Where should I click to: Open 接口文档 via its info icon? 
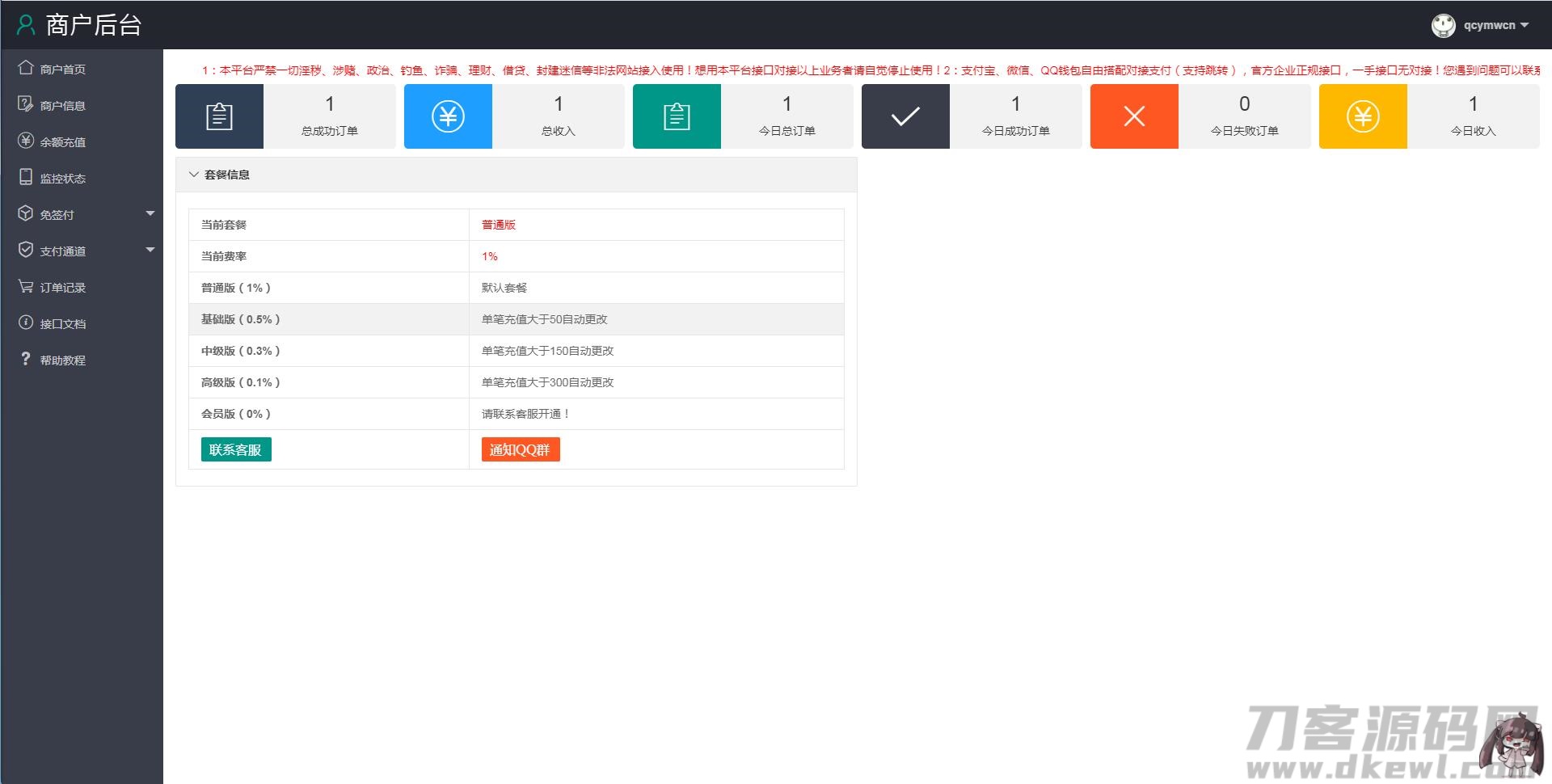(x=25, y=322)
